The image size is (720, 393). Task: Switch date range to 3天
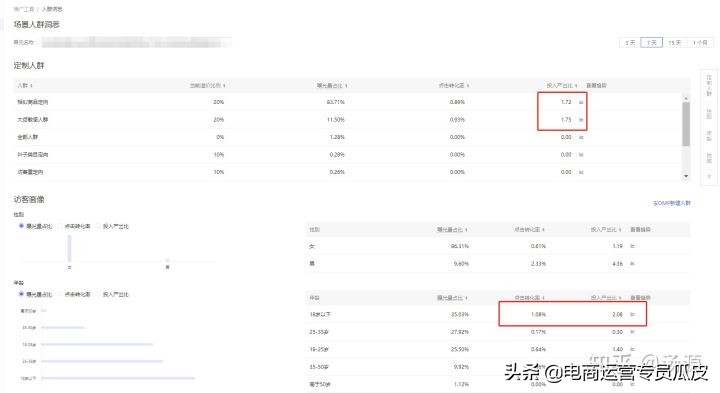point(630,42)
